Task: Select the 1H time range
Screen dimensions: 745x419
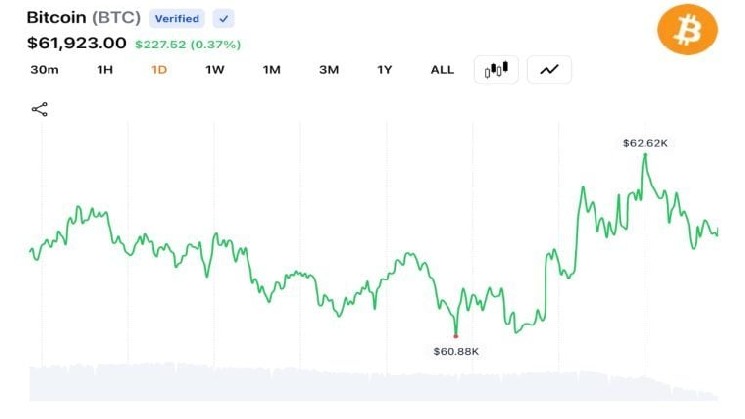Action: (x=105, y=70)
